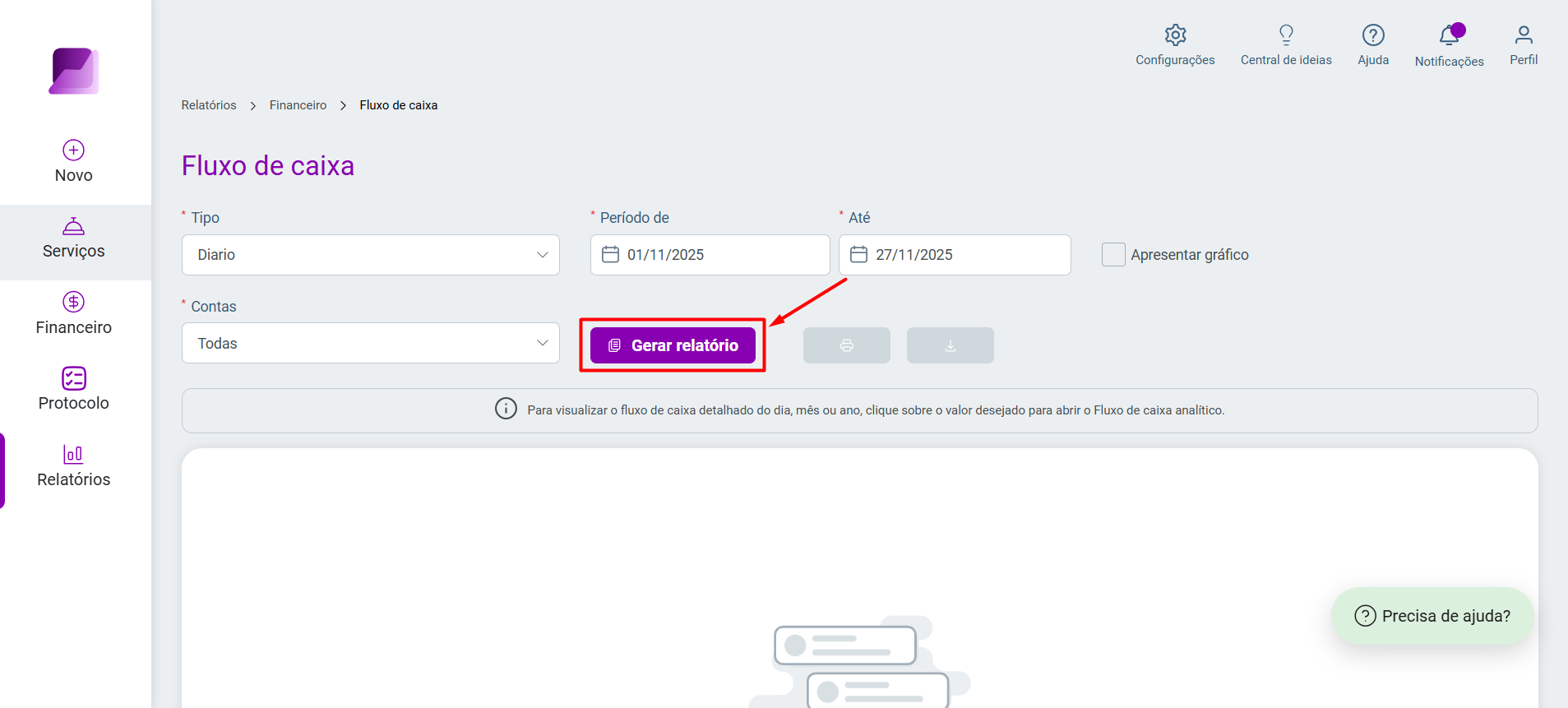
Task: Open the Financeiro dollar icon
Action: (74, 302)
